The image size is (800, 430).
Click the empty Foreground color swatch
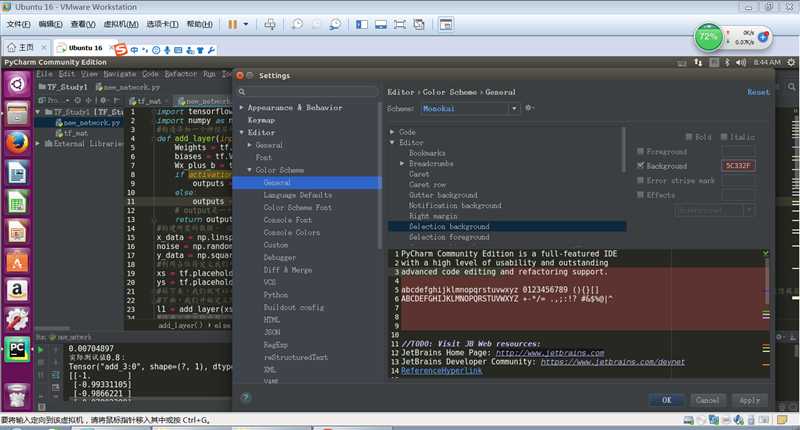tap(738, 151)
